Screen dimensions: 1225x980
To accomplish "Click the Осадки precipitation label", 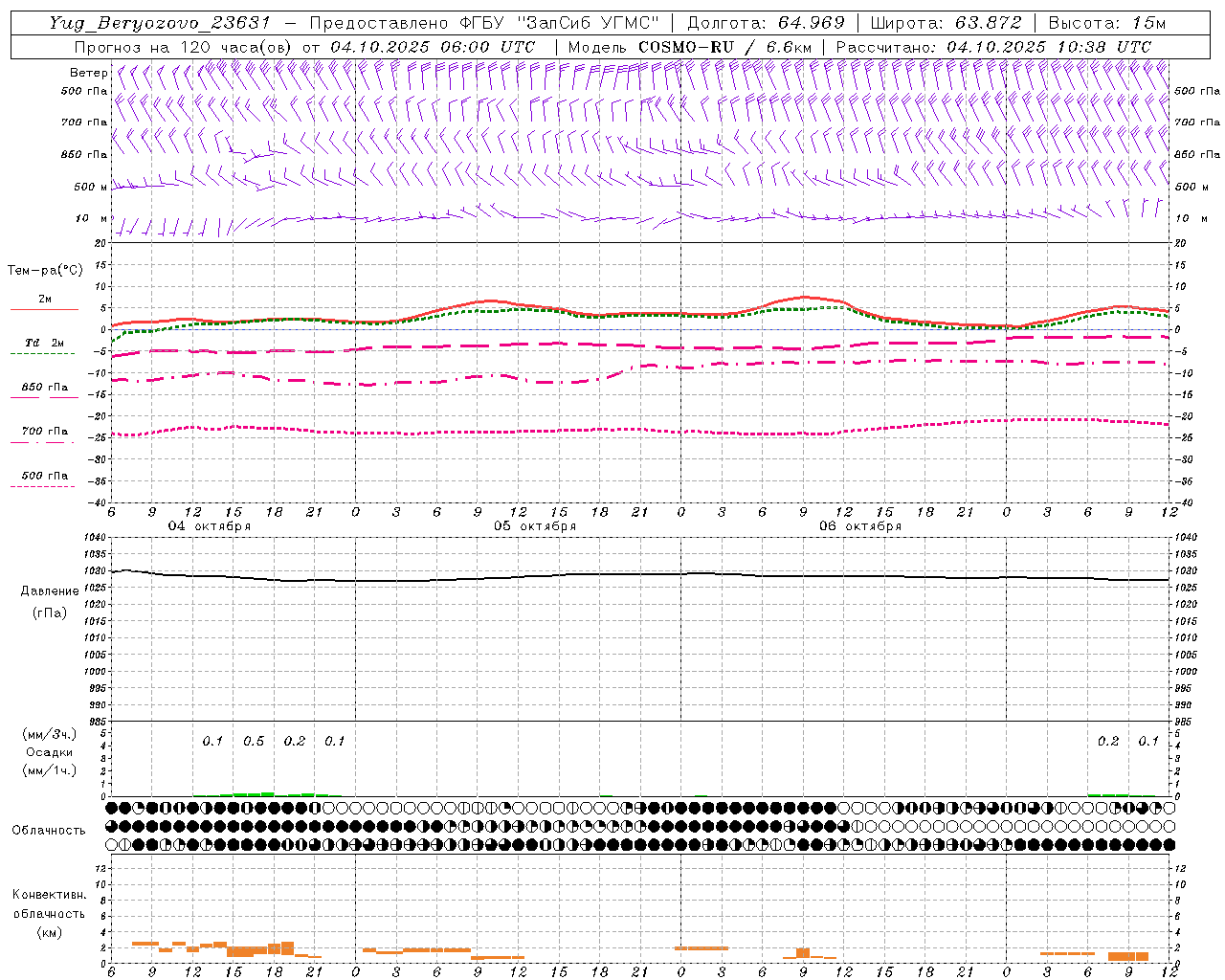I will (50, 752).
